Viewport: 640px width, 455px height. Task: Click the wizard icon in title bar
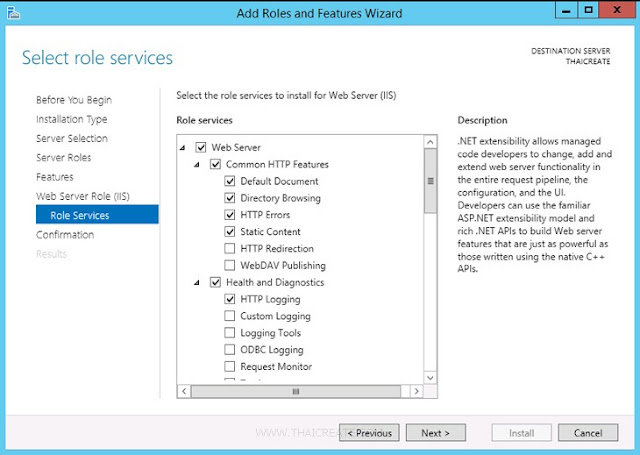click(x=13, y=13)
